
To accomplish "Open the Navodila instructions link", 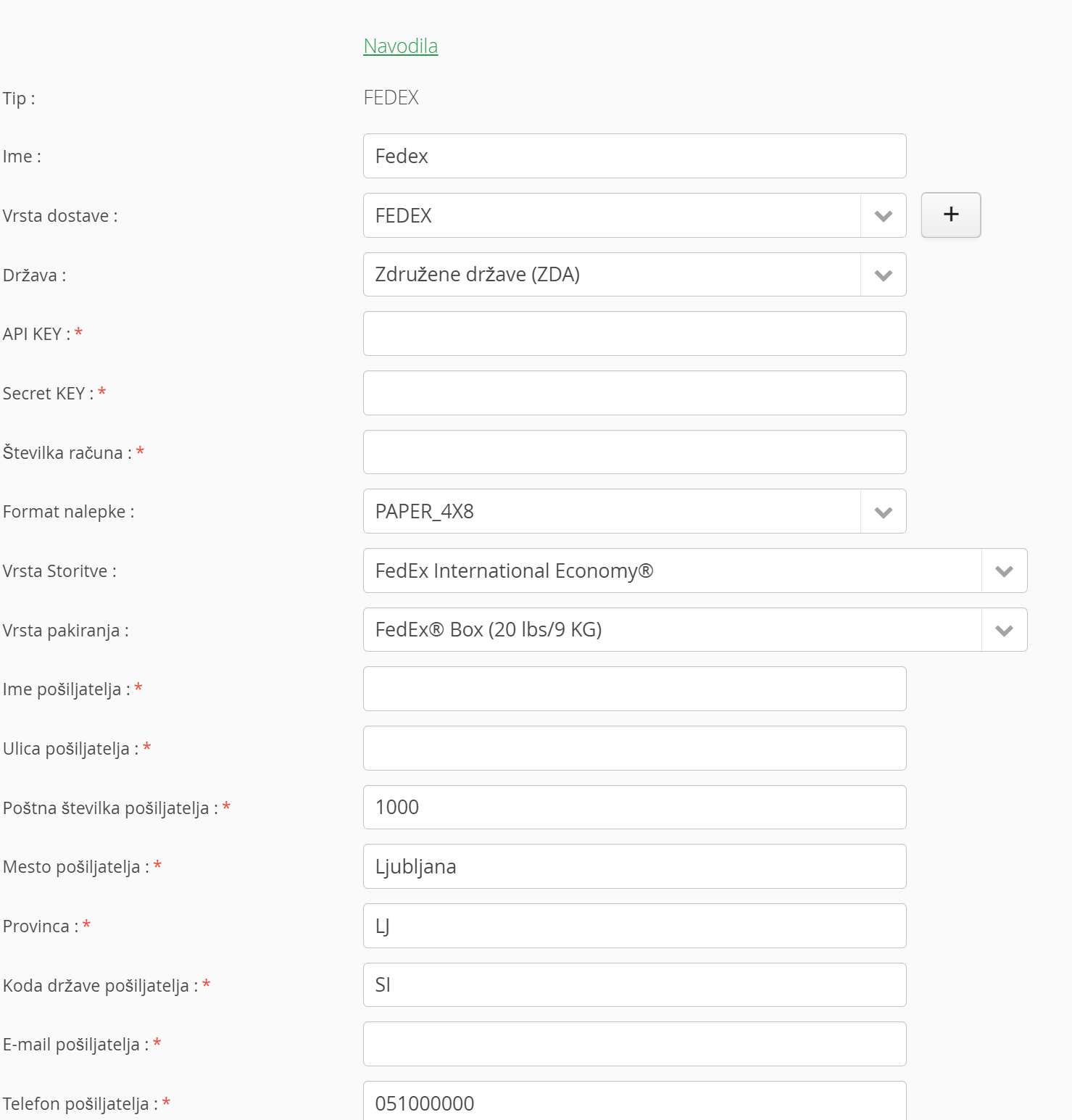I will click(x=401, y=46).
